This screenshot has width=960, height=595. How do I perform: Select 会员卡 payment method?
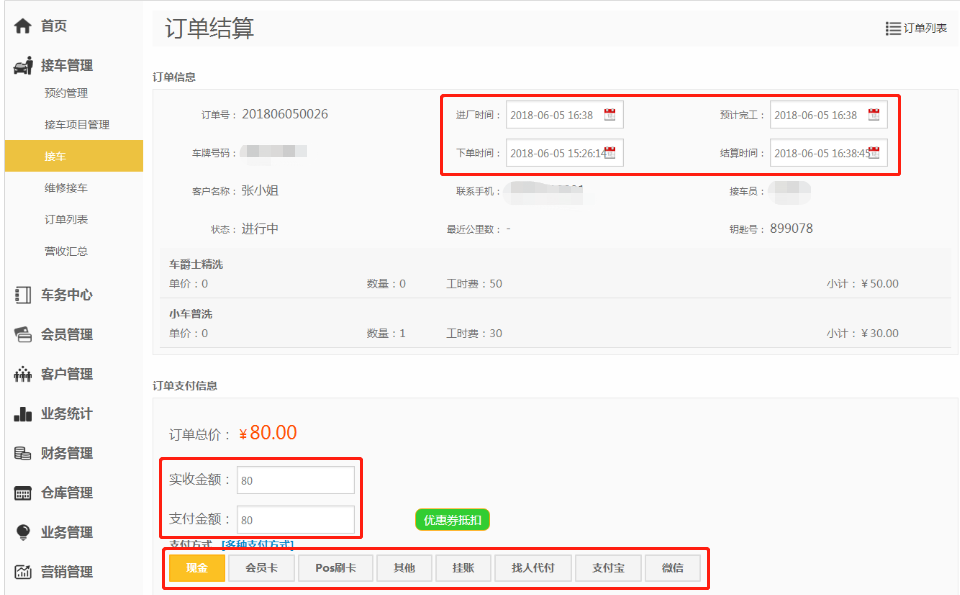(x=261, y=568)
